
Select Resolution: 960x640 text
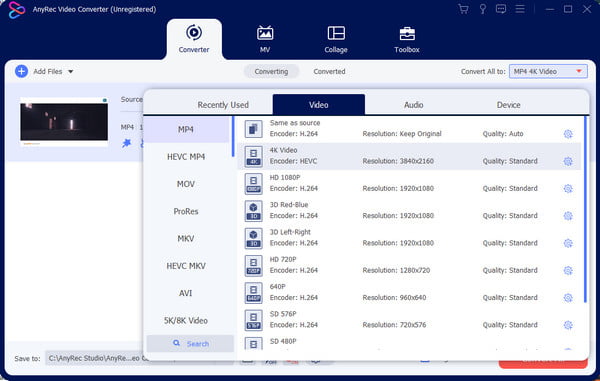(394, 298)
